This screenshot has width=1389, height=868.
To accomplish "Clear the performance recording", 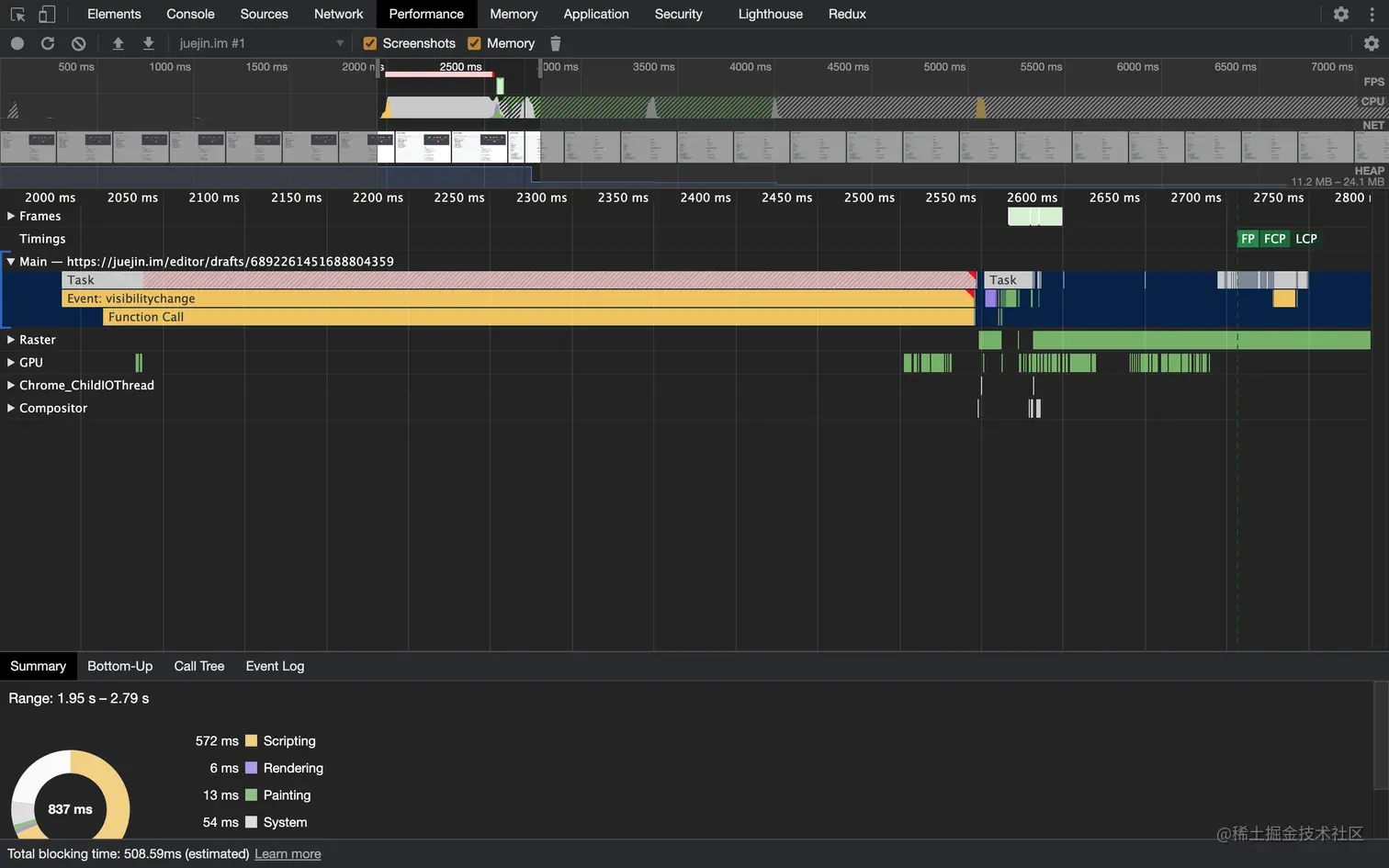I will point(79,43).
